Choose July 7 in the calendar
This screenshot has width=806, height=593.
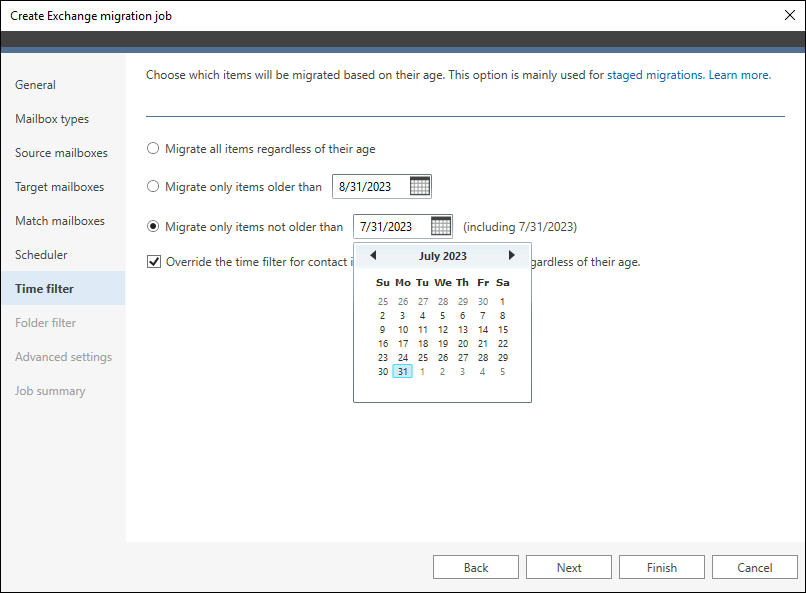pos(483,316)
